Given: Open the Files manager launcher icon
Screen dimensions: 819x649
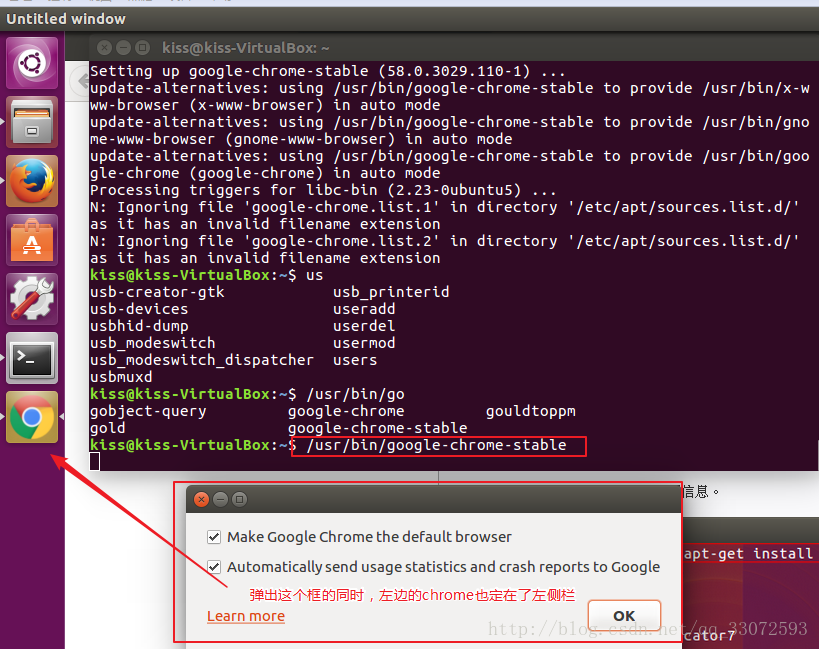Looking at the screenshot, I should (32, 122).
